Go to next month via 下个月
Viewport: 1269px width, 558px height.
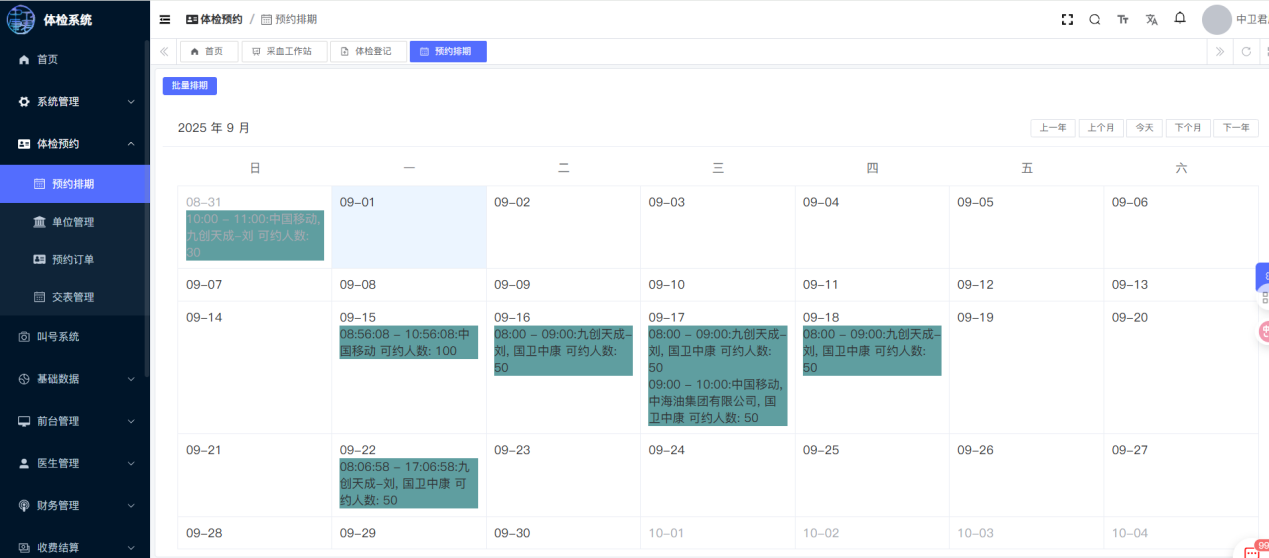[1187, 128]
